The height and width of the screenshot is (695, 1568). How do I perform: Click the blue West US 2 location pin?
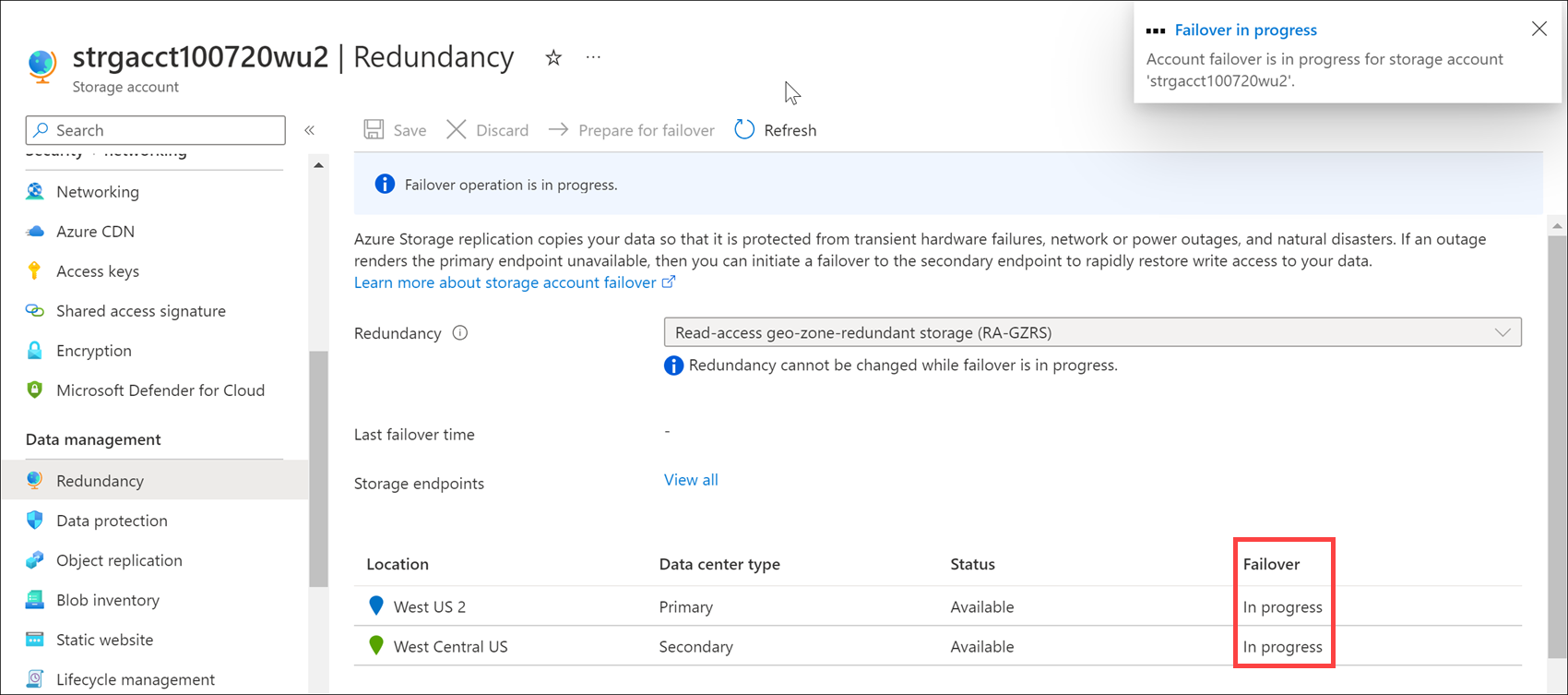[x=375, y=605]
